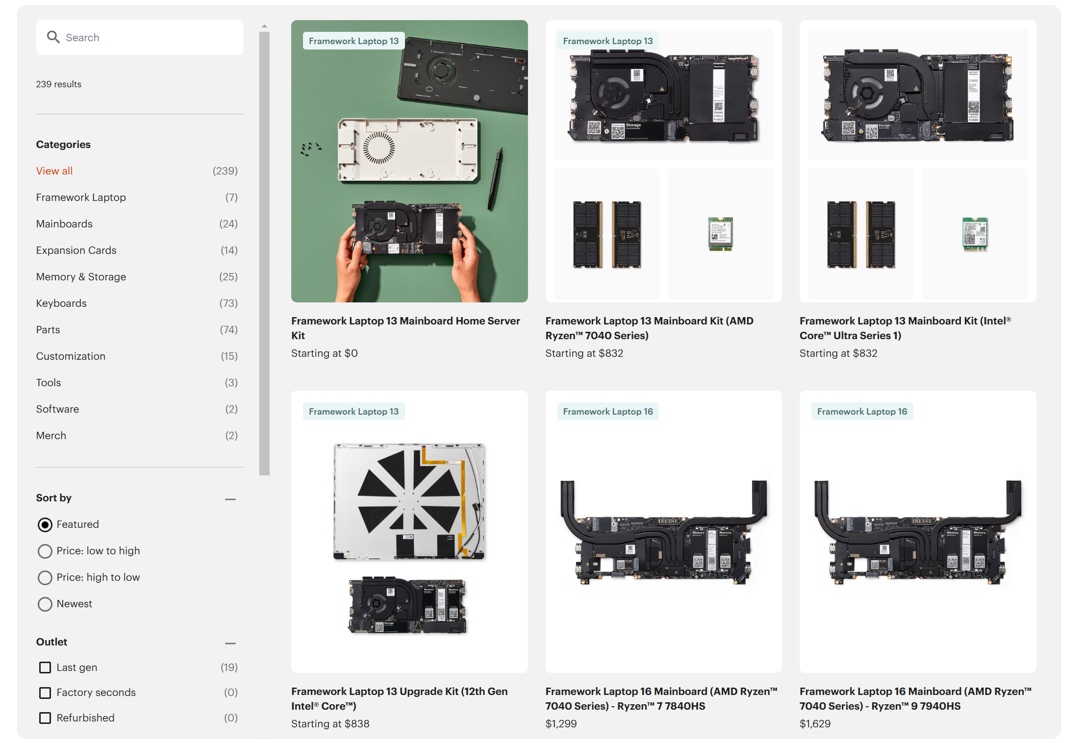Click the search magnifier icon

click(x=53, y=37)
